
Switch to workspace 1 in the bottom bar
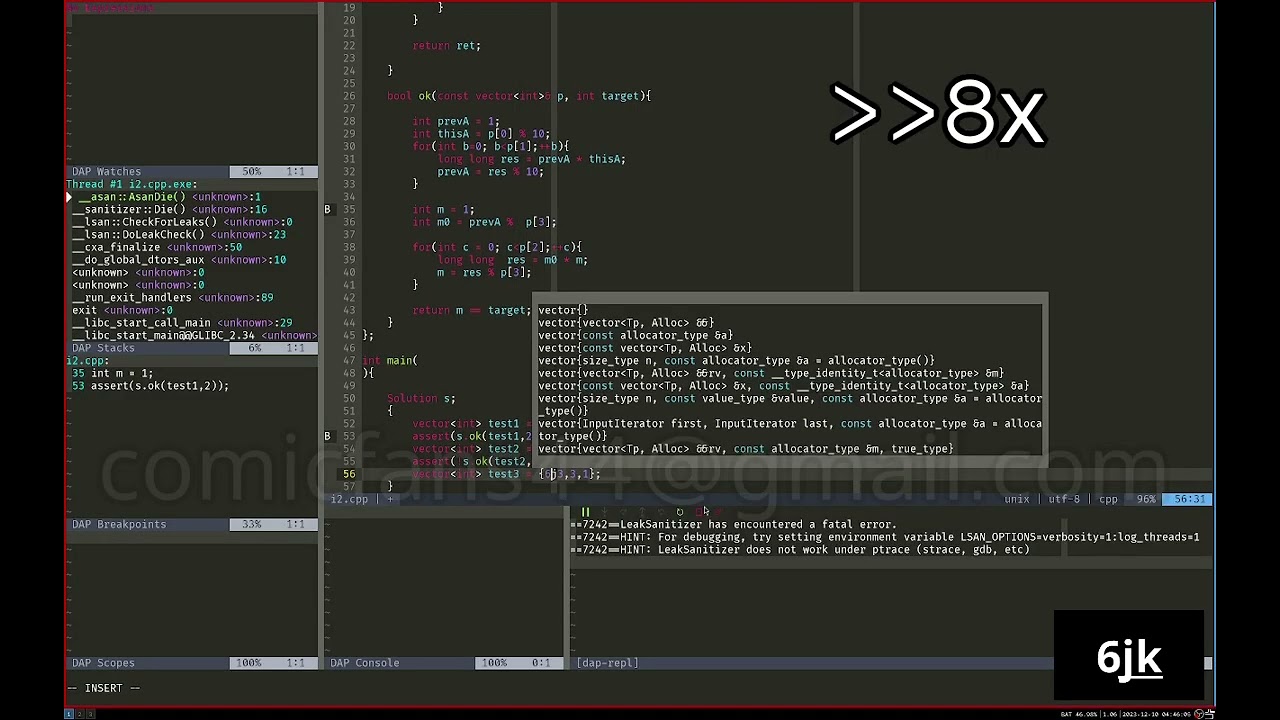pyautogui.click(x=70, y=714)
